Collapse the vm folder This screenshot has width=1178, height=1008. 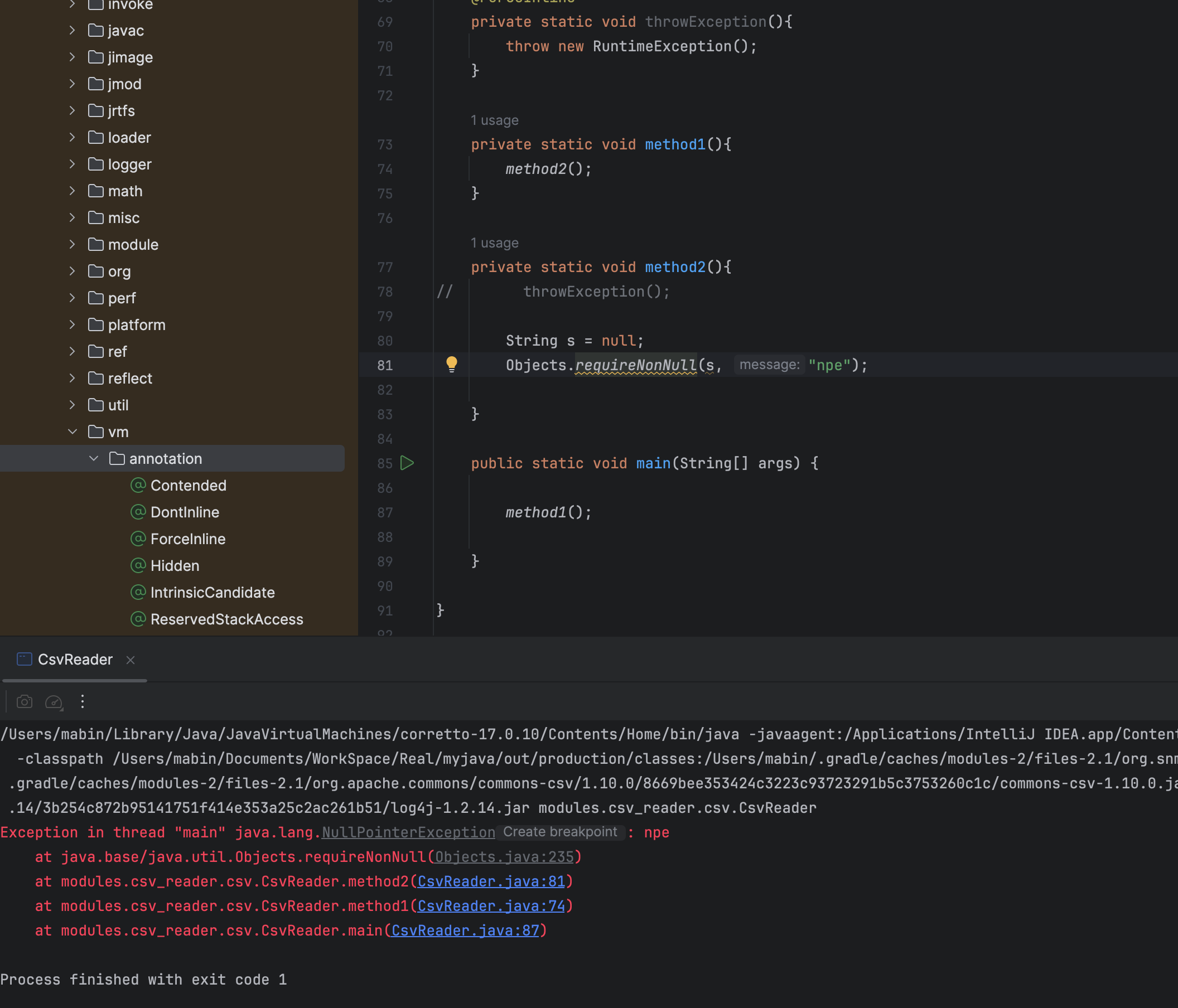click(x=73, y=432)
